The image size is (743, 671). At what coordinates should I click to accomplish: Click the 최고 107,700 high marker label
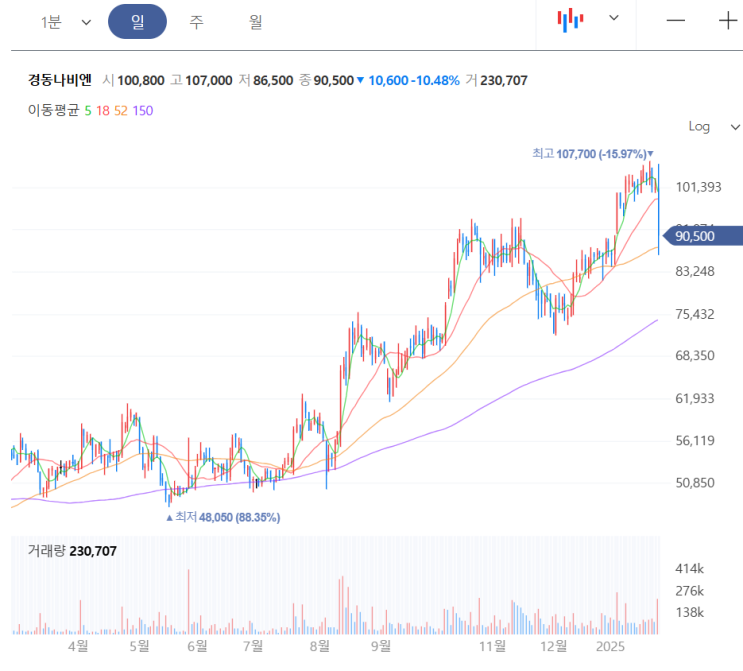point(592,154)
